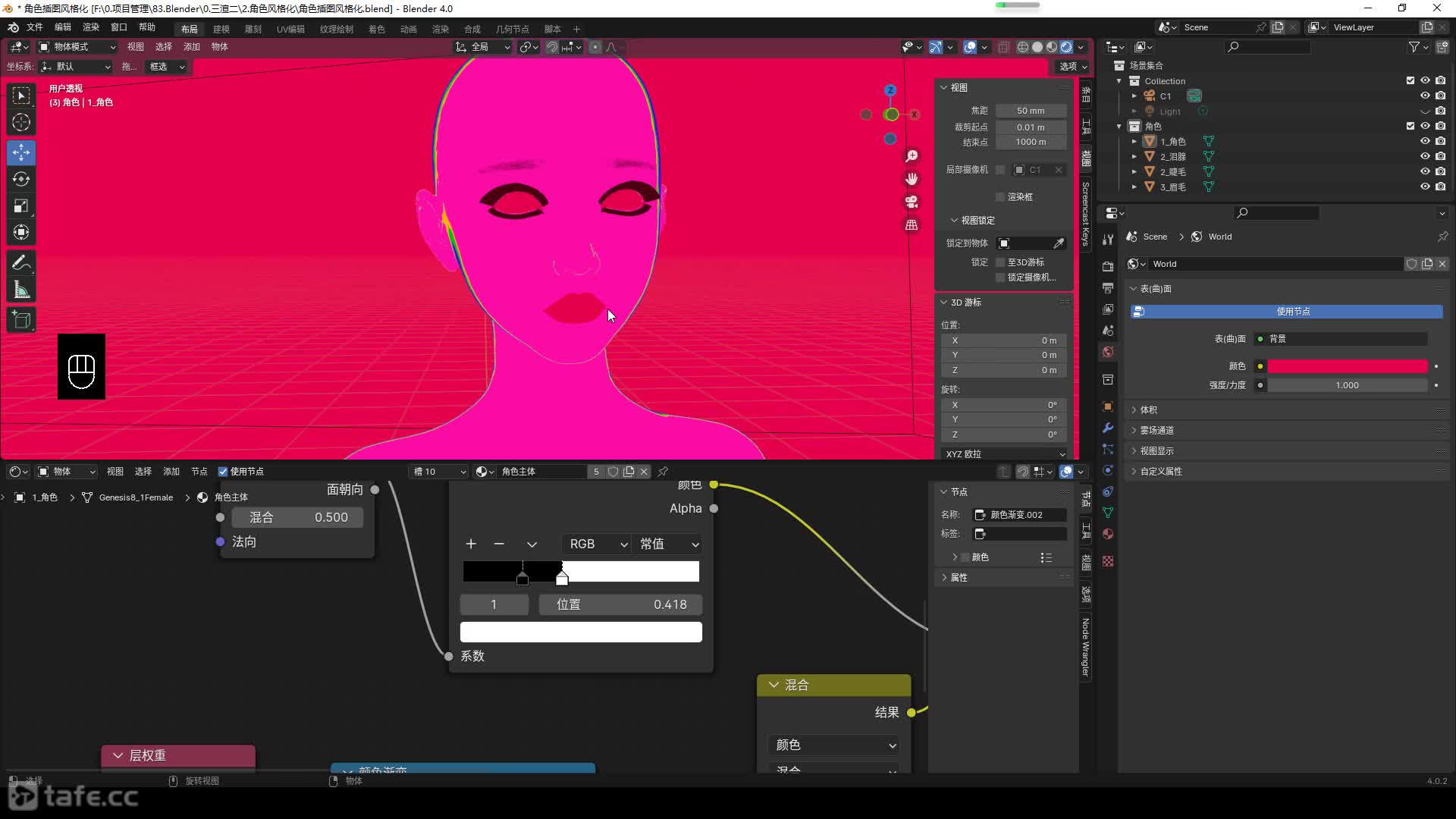This screenshot has height=819, width=1456.
Task: Open the Render properties tab
Action: click(x=1108, y=267)
